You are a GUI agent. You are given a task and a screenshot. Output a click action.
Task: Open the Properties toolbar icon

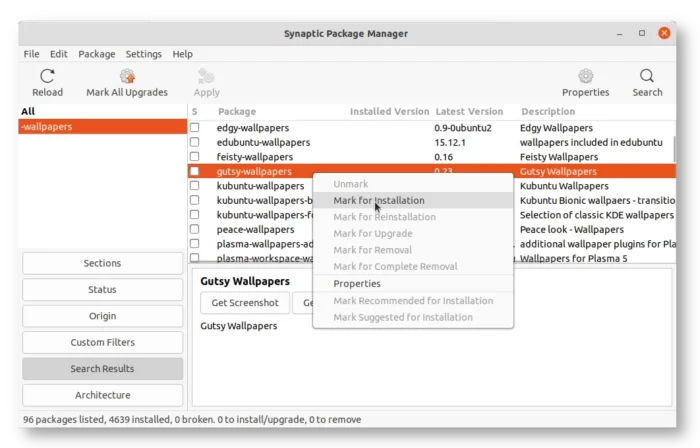click(x=585, y=76)
